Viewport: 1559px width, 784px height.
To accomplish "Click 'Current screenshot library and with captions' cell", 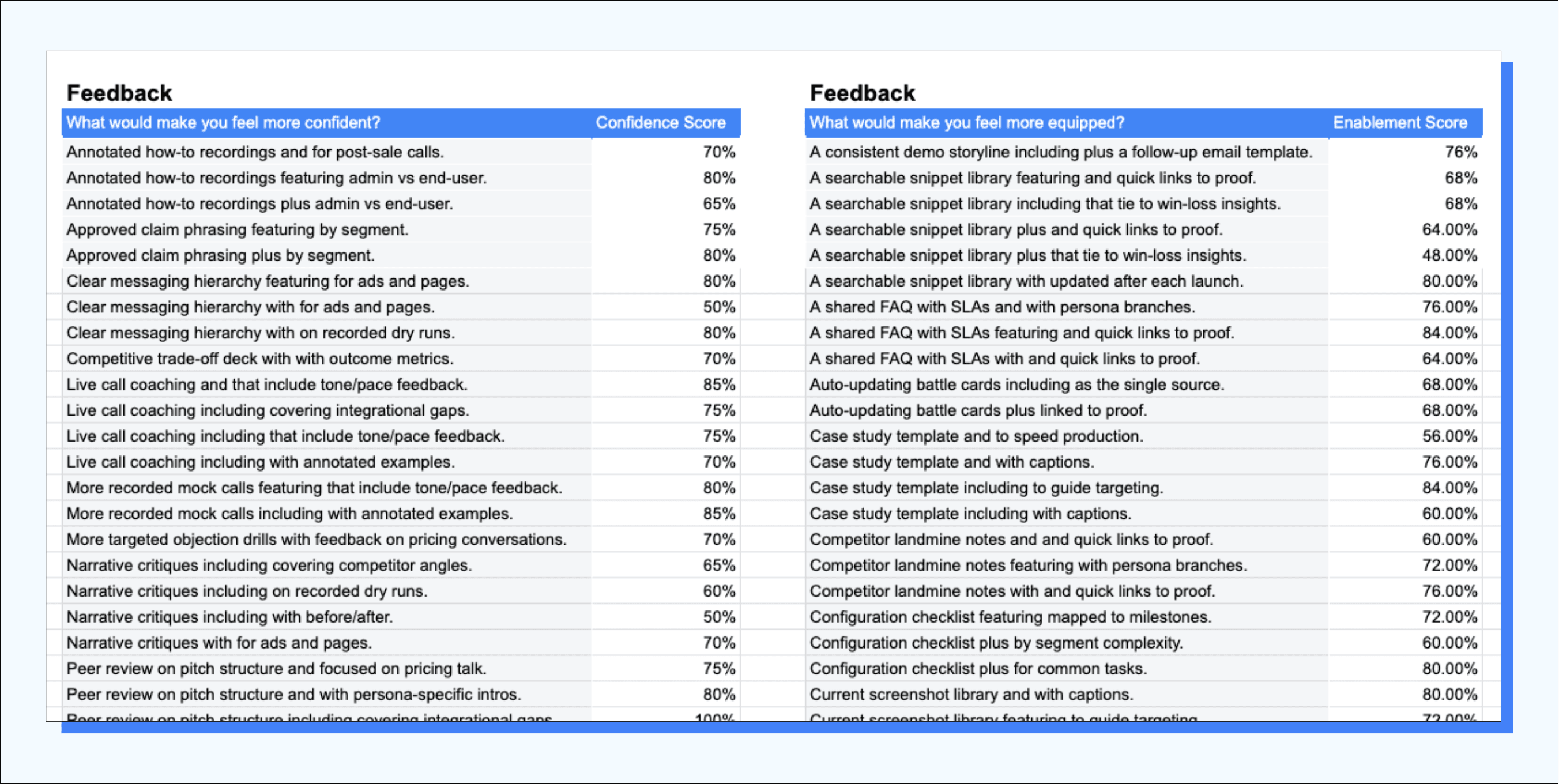I will click(971, 695).
